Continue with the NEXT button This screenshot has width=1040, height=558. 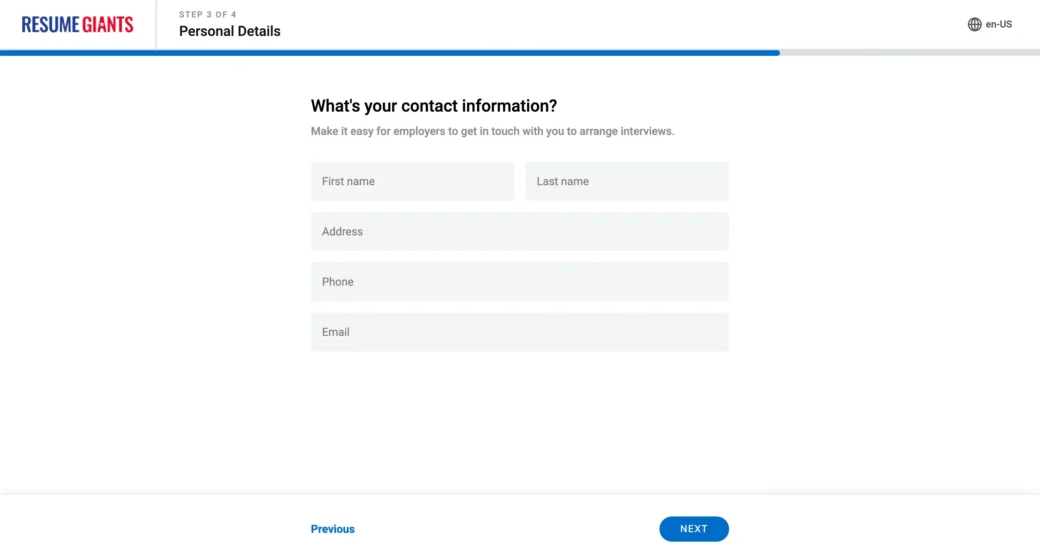(694, 529)
